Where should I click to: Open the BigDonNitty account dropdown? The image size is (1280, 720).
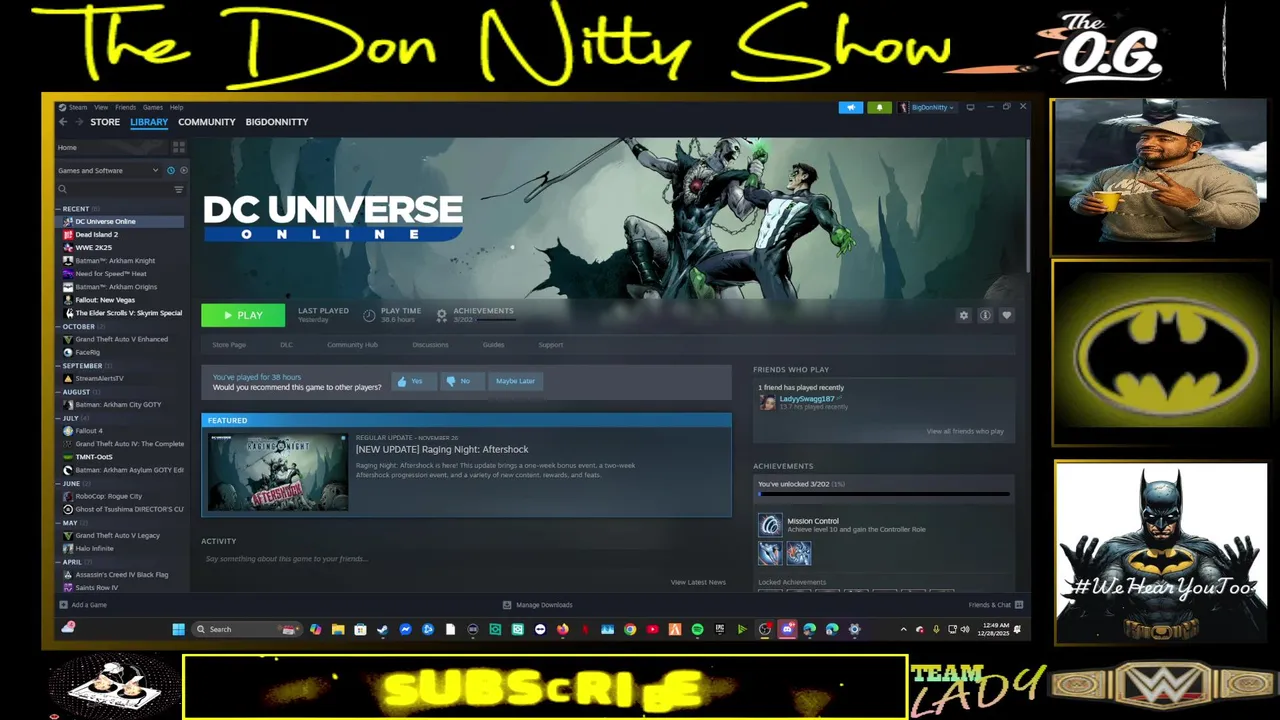927,107
